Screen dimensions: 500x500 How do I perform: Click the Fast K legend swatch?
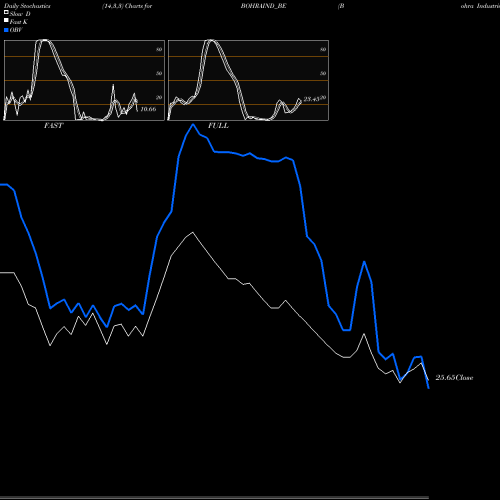click(6, 21)
